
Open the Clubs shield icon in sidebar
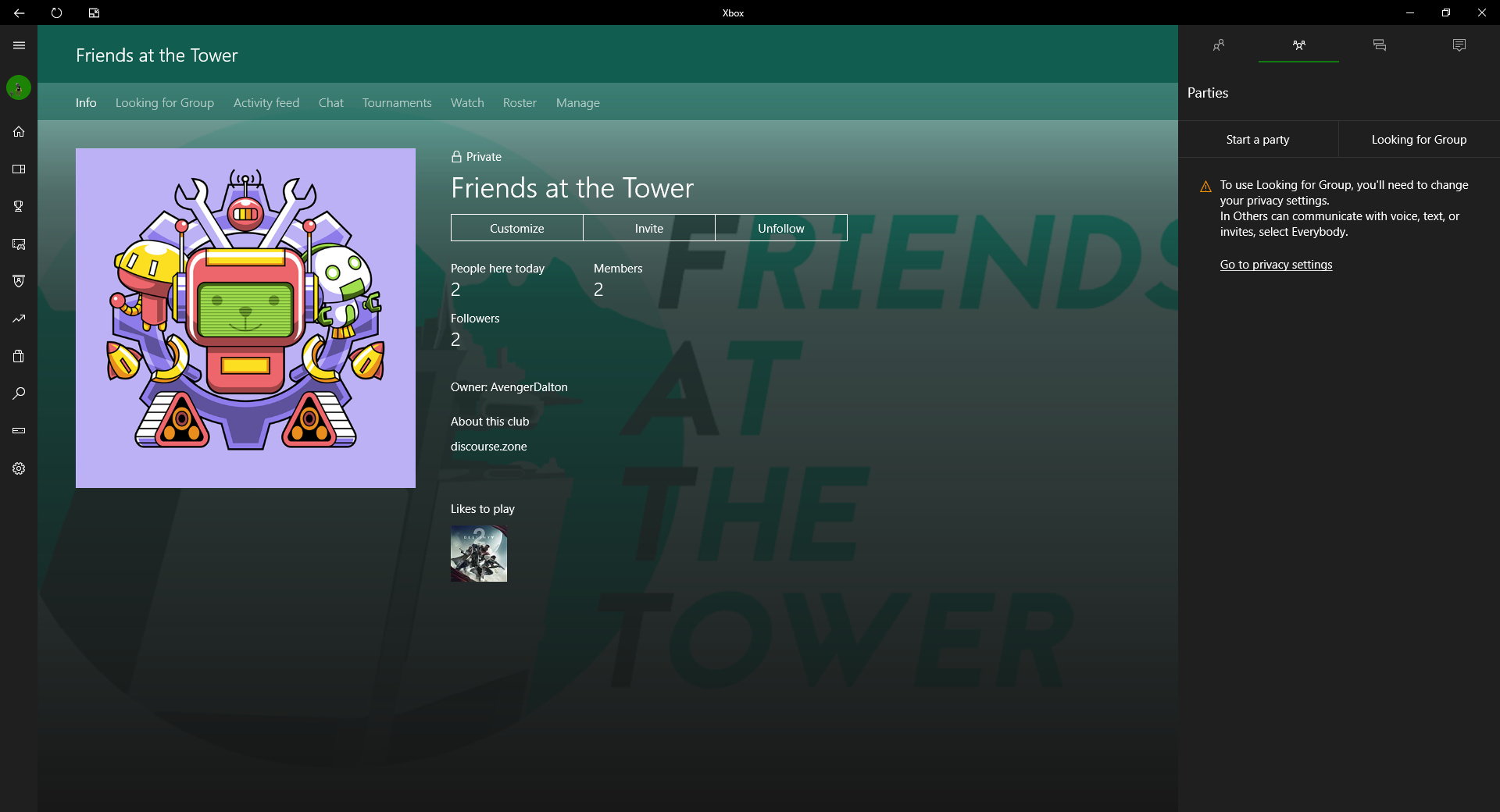[19, 281]
